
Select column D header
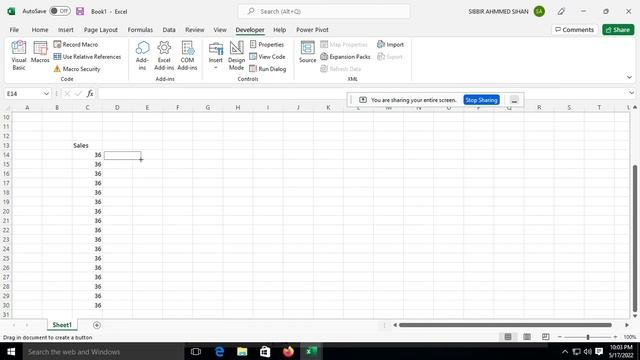tap(117, 107)
